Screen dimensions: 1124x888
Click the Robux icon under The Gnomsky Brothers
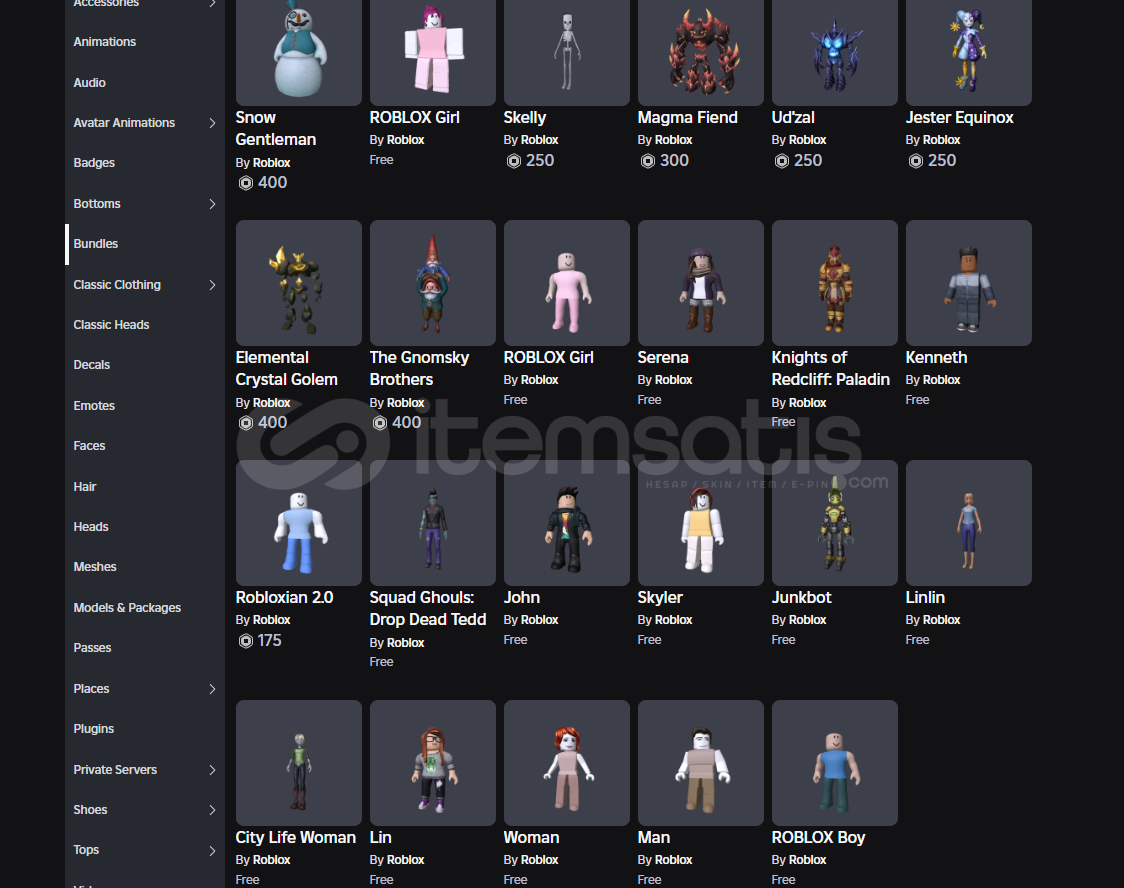pyautogui.click(x=380, y=423)
